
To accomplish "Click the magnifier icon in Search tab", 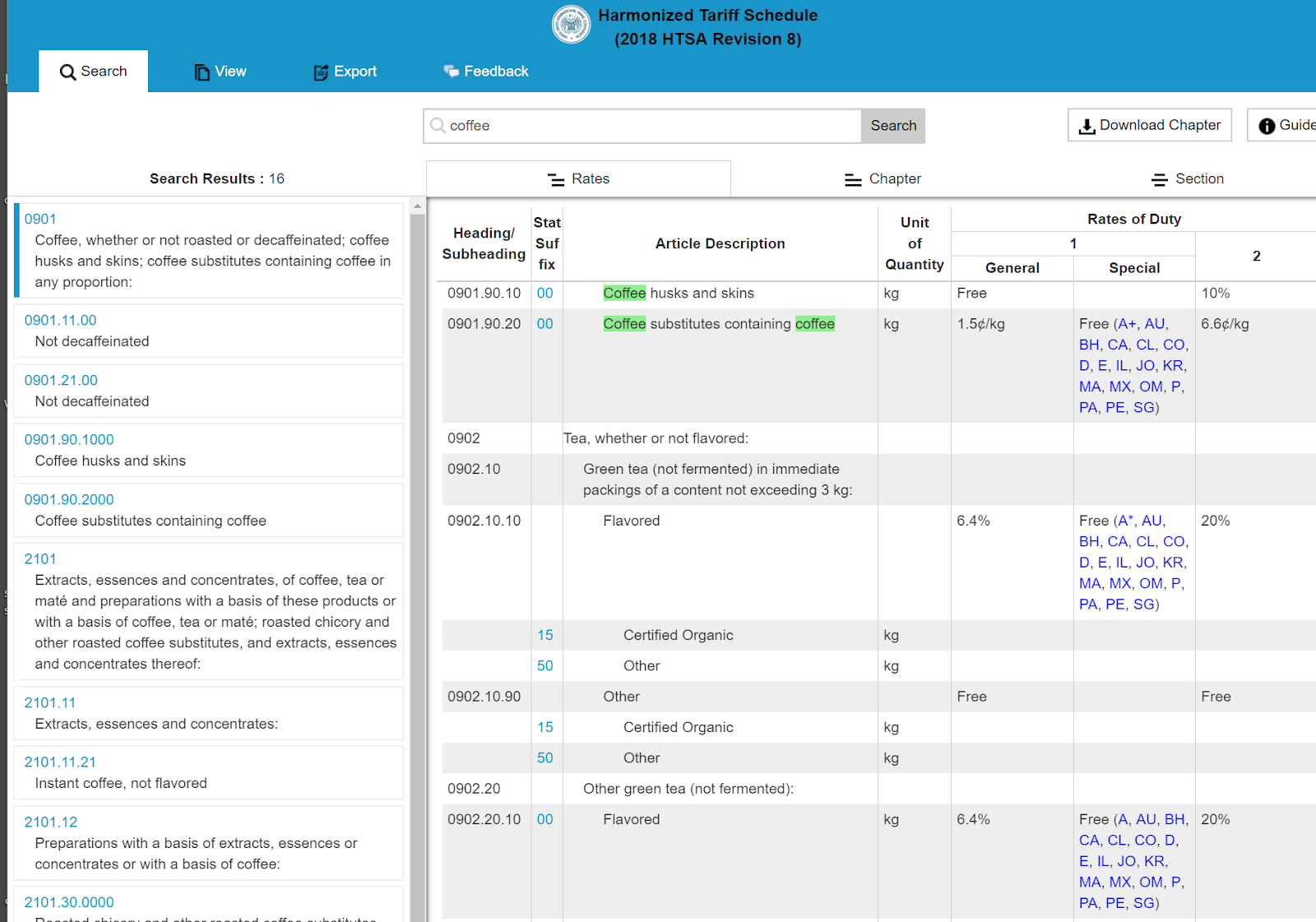I will pyautogui.click(x=67, y=72).
